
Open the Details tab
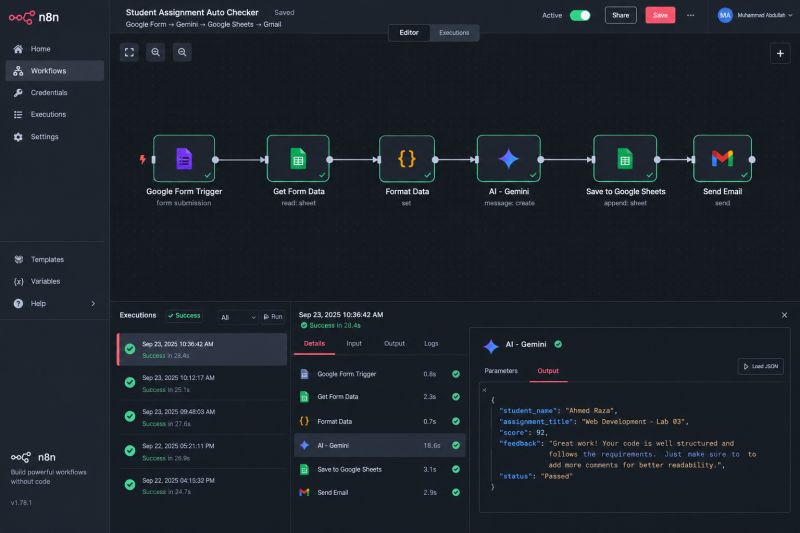314,344
